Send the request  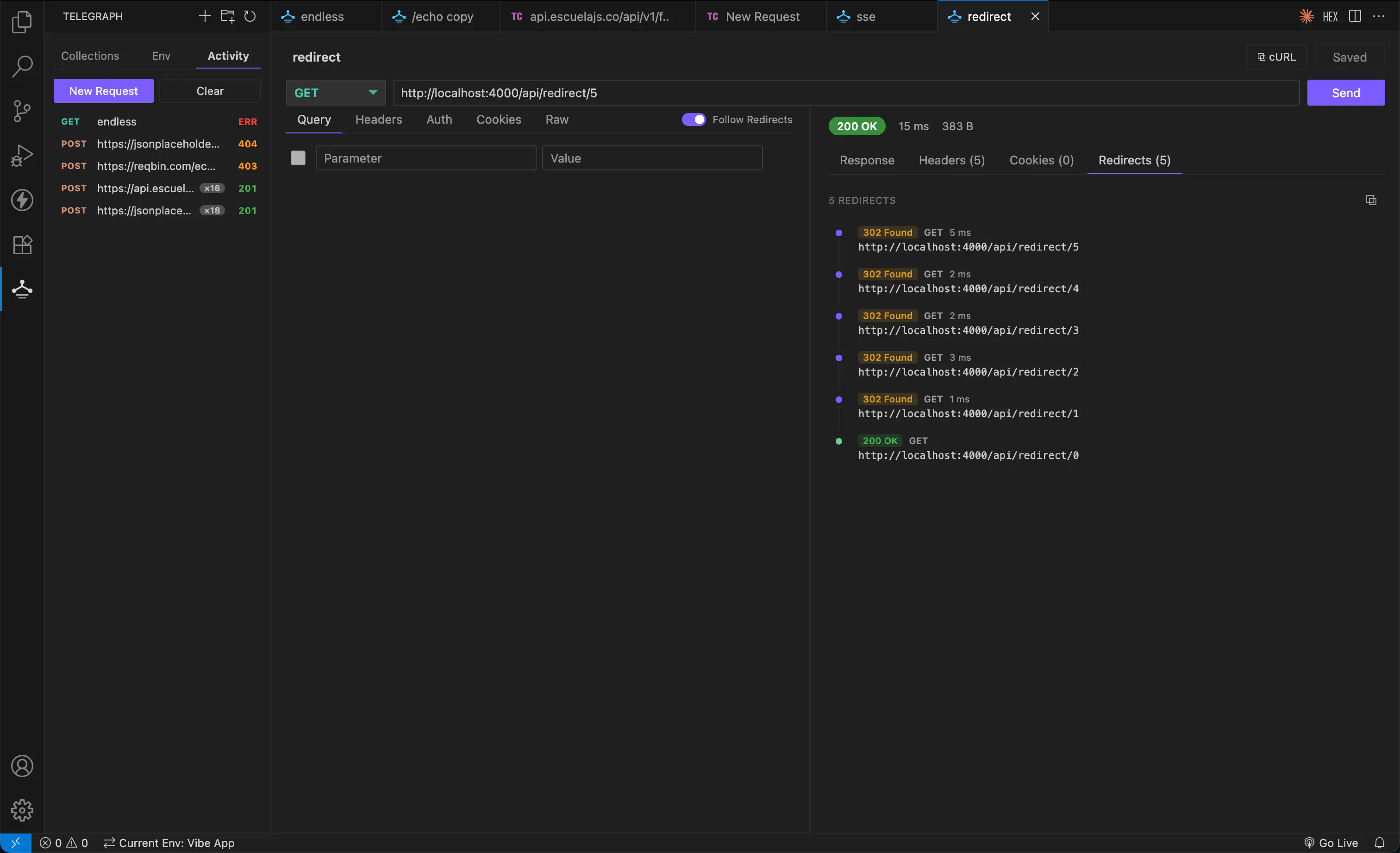(x=1345, y=93)
